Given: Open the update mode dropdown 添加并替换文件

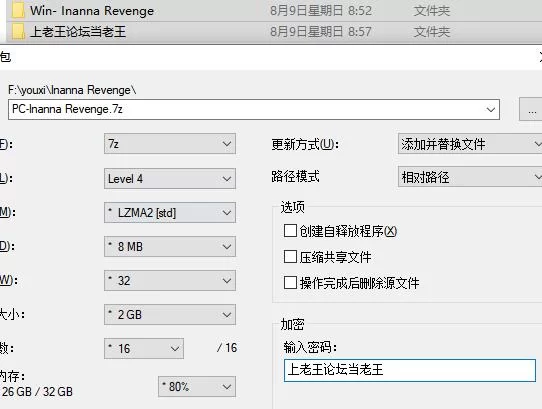Looking at the screenshot, I should point(470,143).
